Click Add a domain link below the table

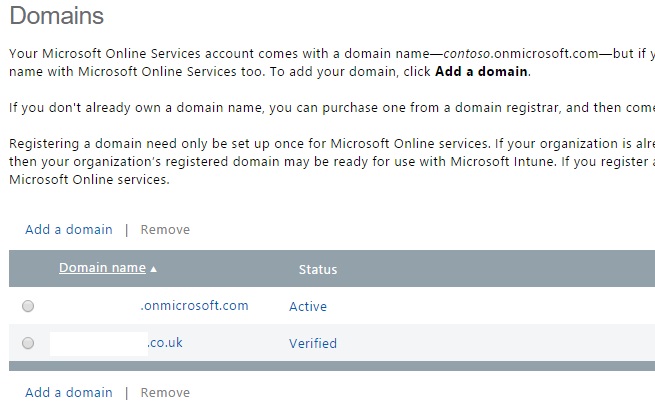(x=69, y=392)
